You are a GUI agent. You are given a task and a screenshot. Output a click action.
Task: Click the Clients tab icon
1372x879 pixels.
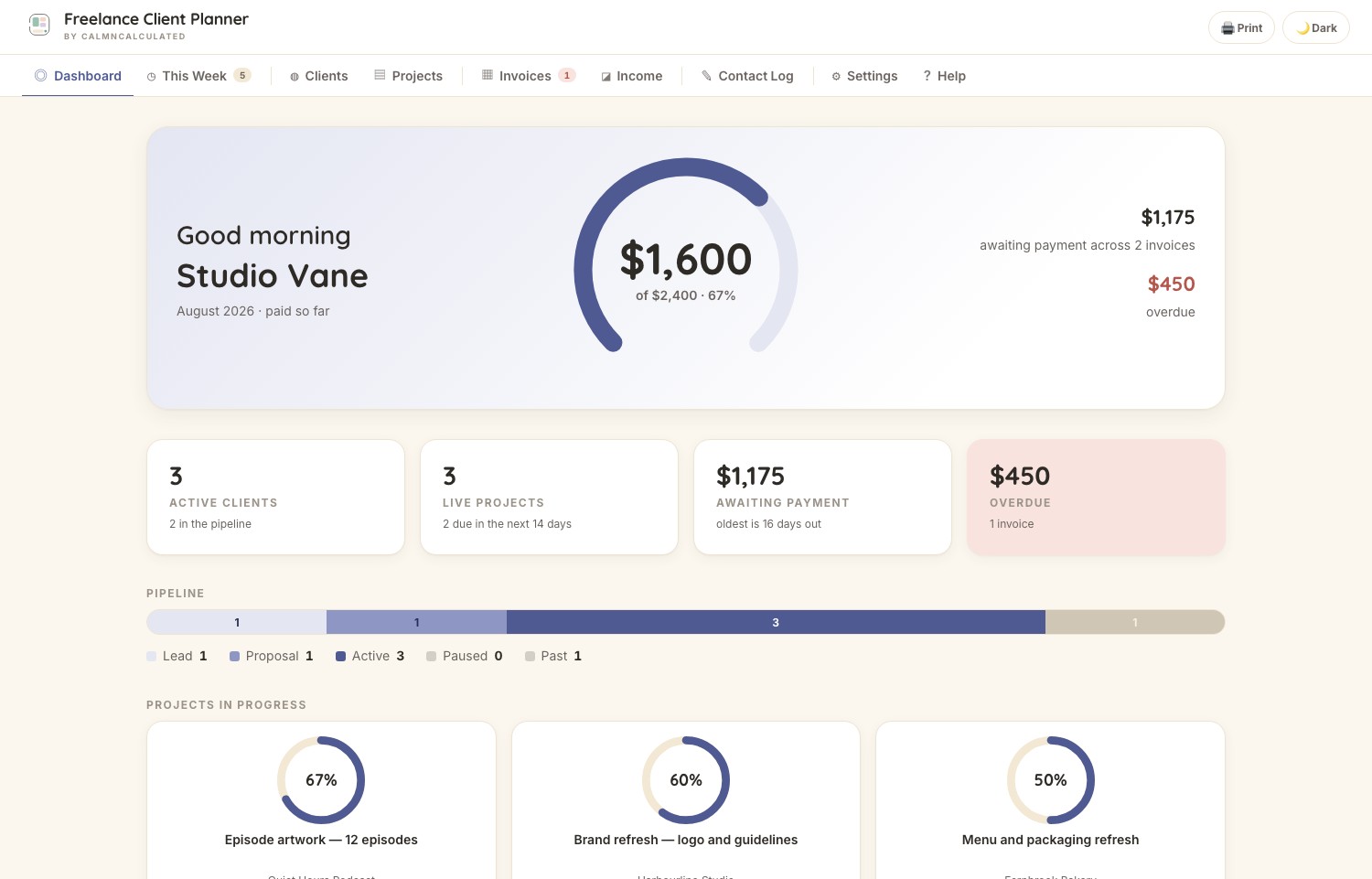295,77
